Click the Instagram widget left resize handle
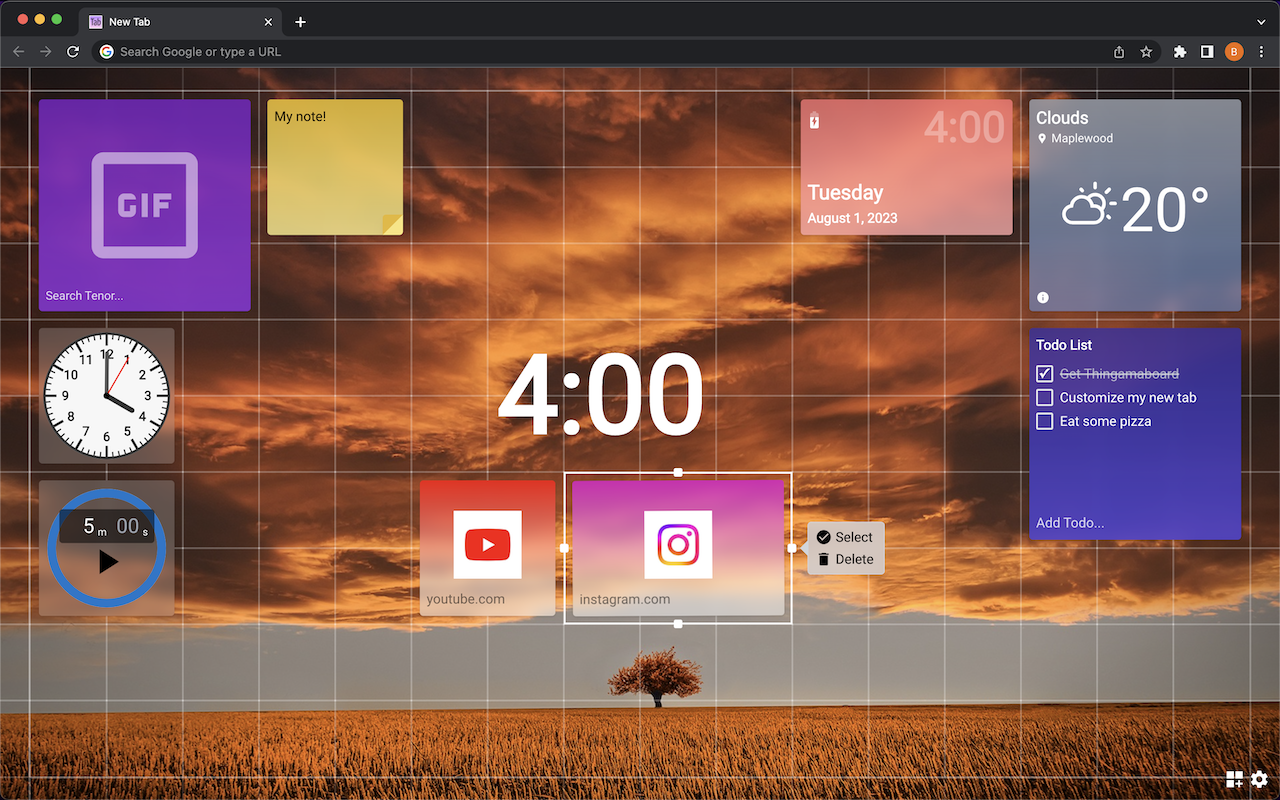 click(564, 548)
